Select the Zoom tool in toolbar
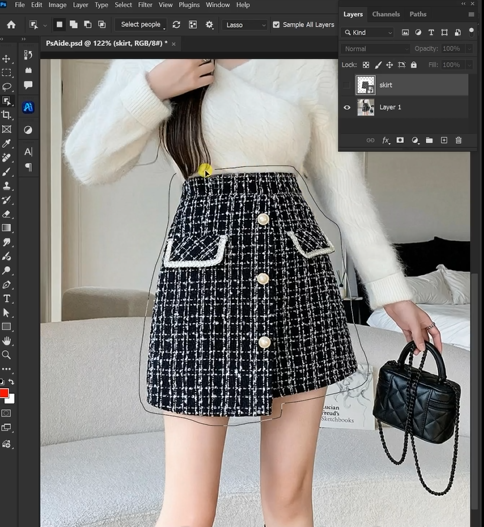 (x=6, y=355)
